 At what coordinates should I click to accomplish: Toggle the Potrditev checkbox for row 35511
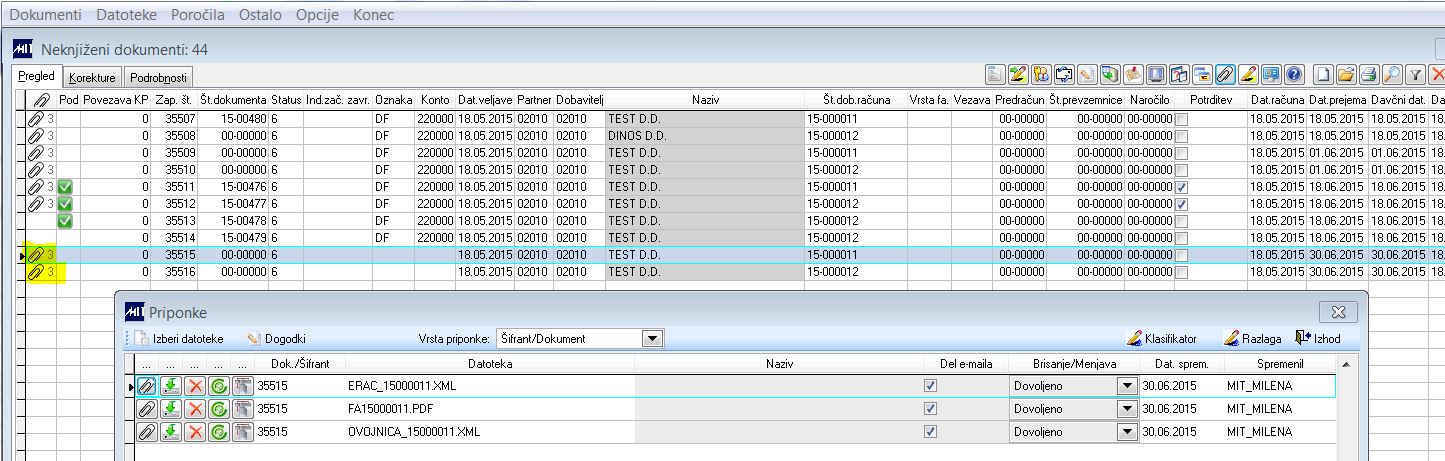click(1182, 186)
